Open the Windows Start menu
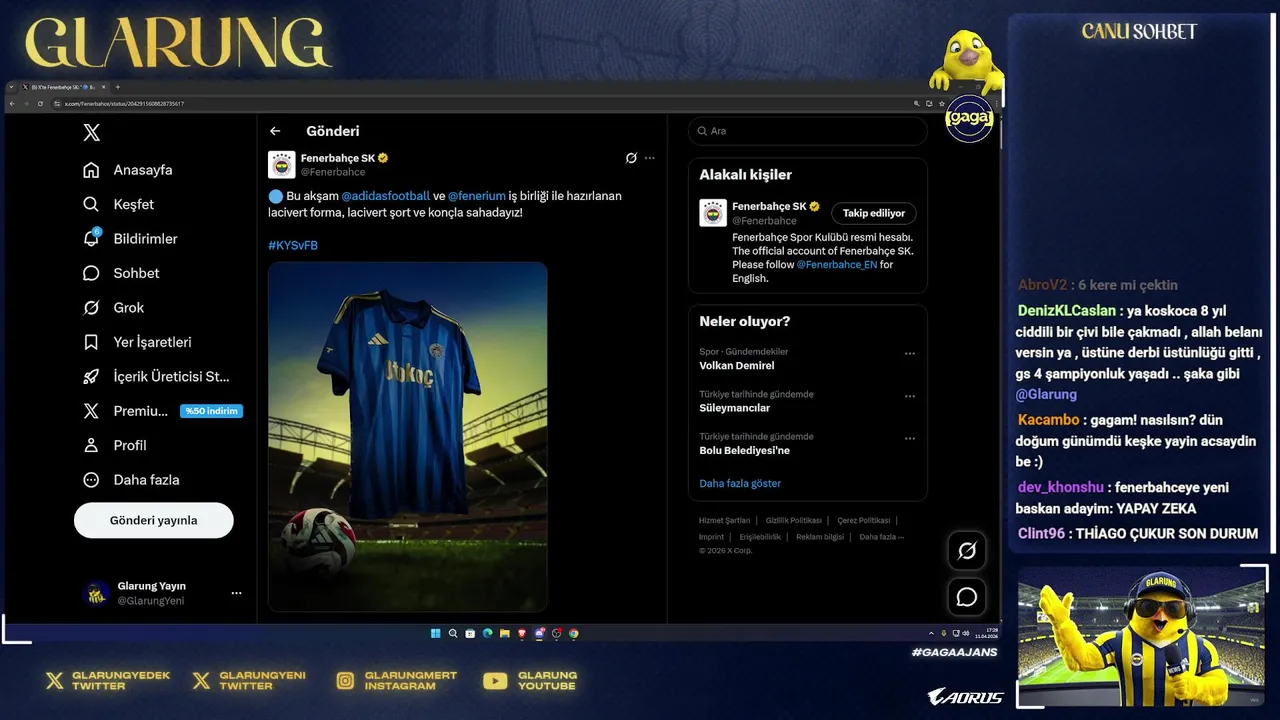 (x=435, y=633)
